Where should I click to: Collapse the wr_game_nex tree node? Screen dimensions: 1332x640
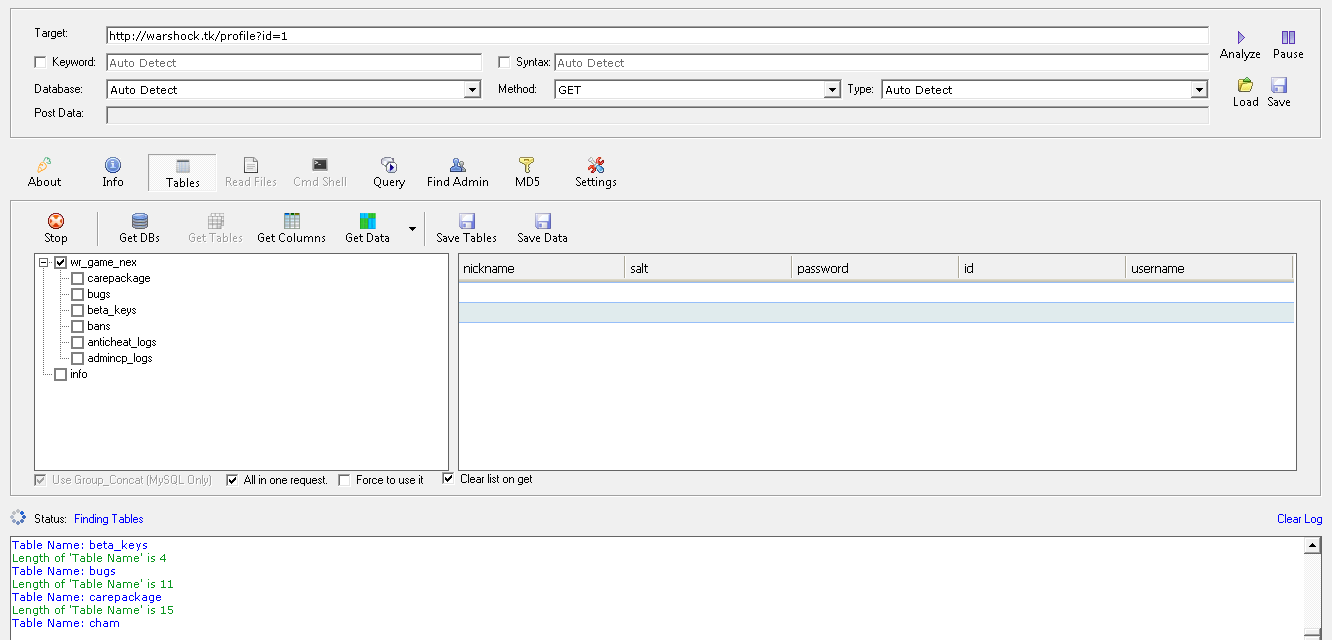pos(44,262)
